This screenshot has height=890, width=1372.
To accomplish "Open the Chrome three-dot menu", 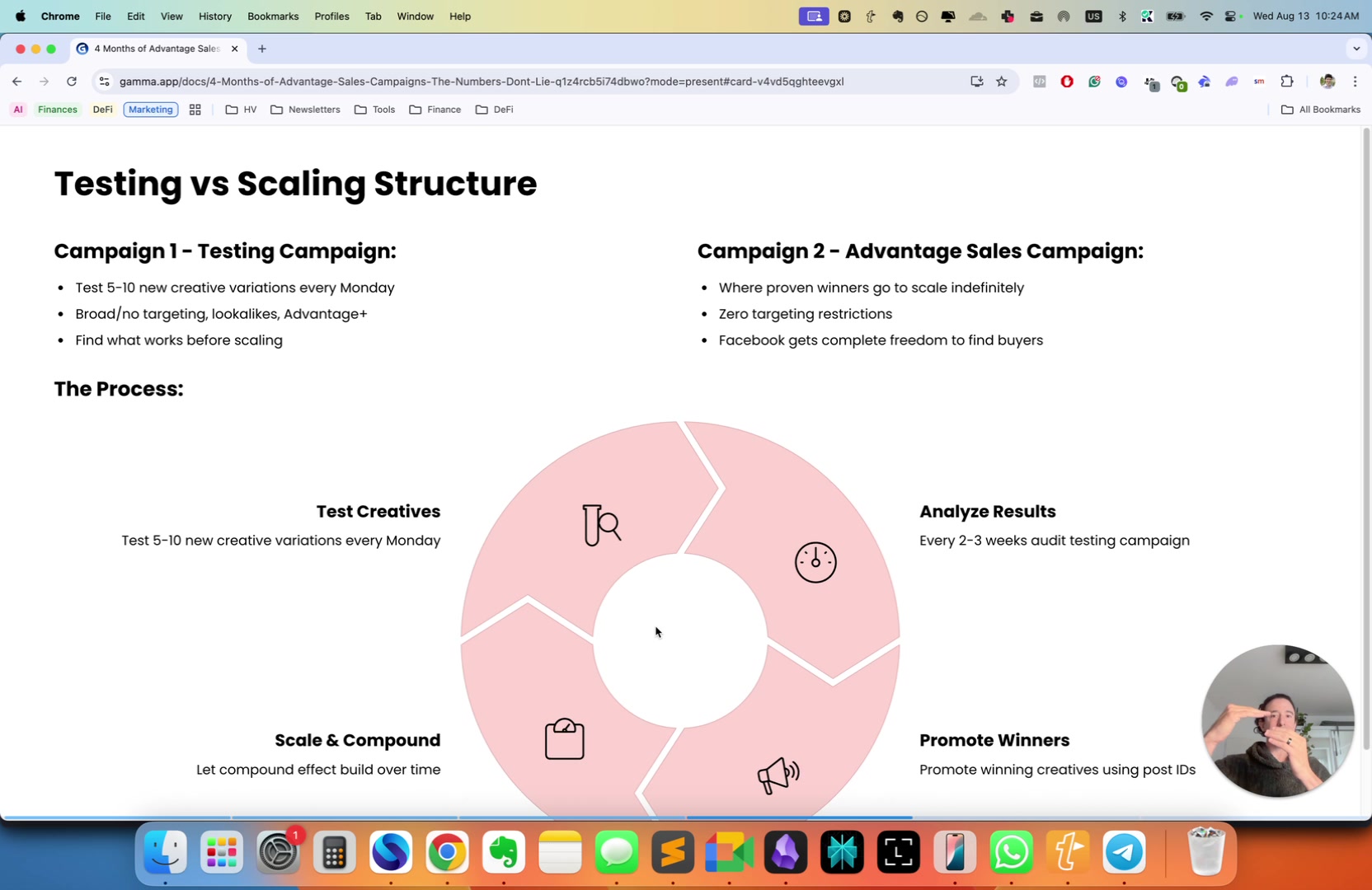I will click(1355, 82).
